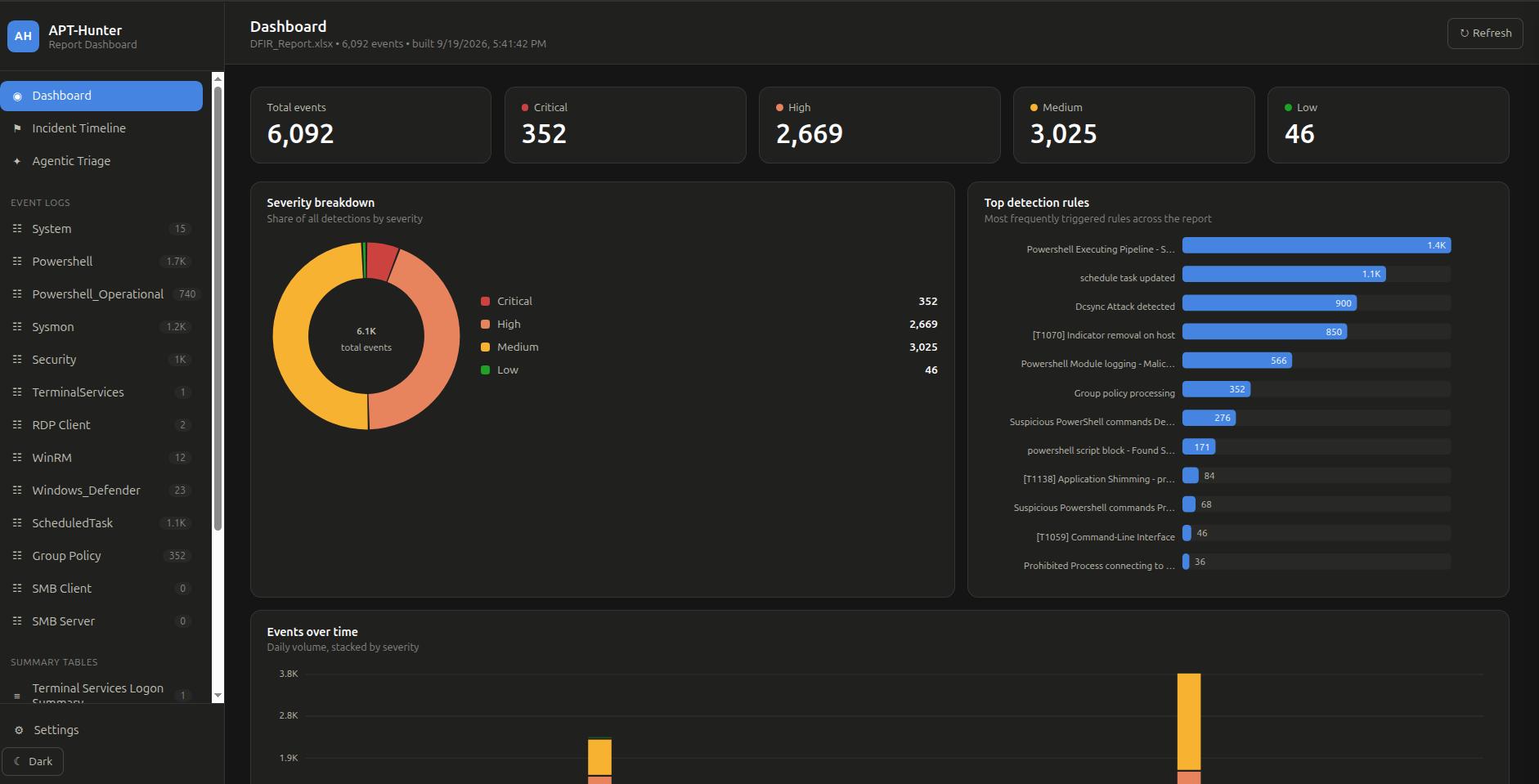Click the Powershell_Operational list icon
Viewport: 1539px width, 784px height.
(x=17, y=294)
